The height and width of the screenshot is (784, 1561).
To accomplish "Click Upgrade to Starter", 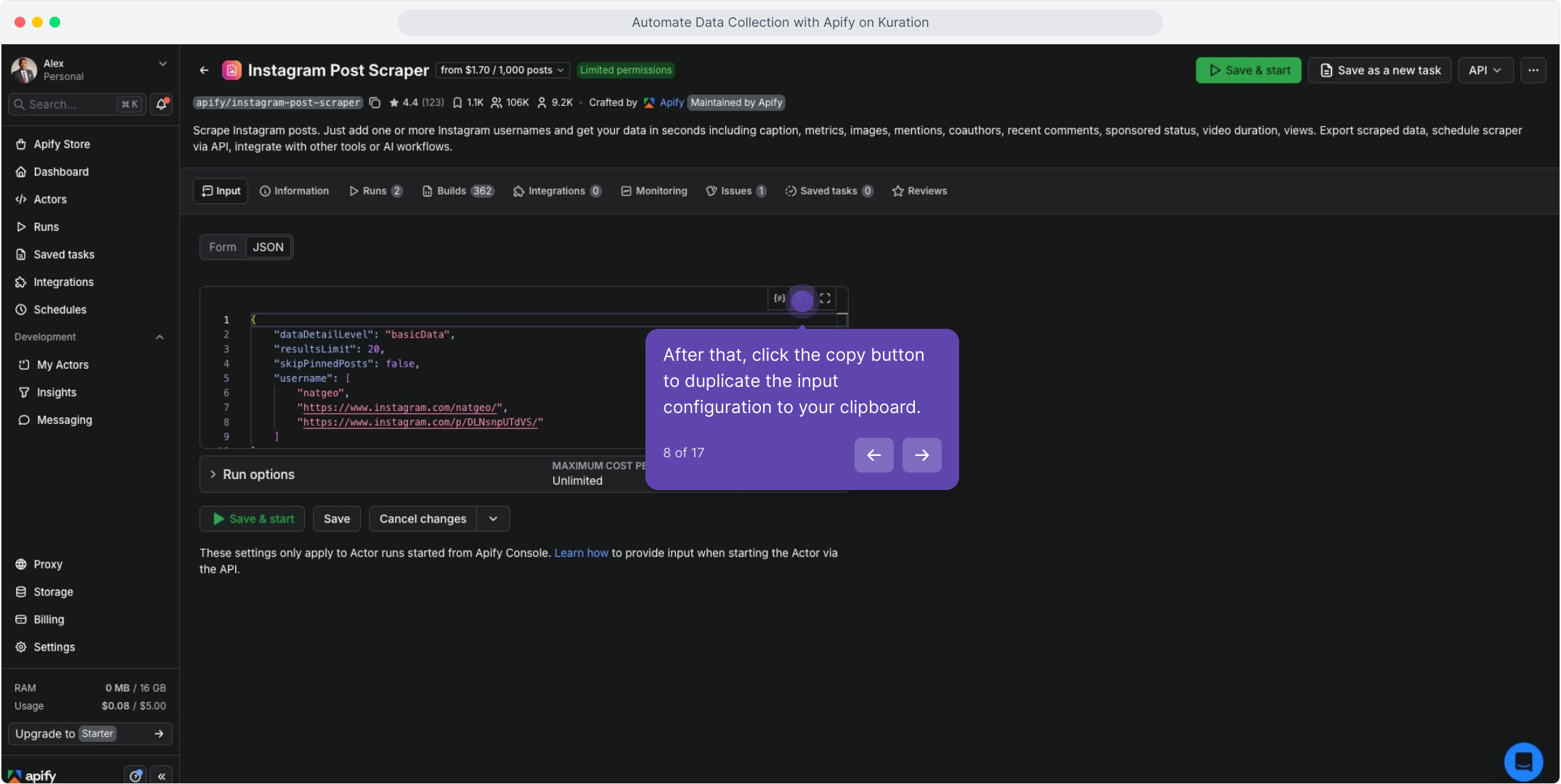I will [x=90, y=734].
